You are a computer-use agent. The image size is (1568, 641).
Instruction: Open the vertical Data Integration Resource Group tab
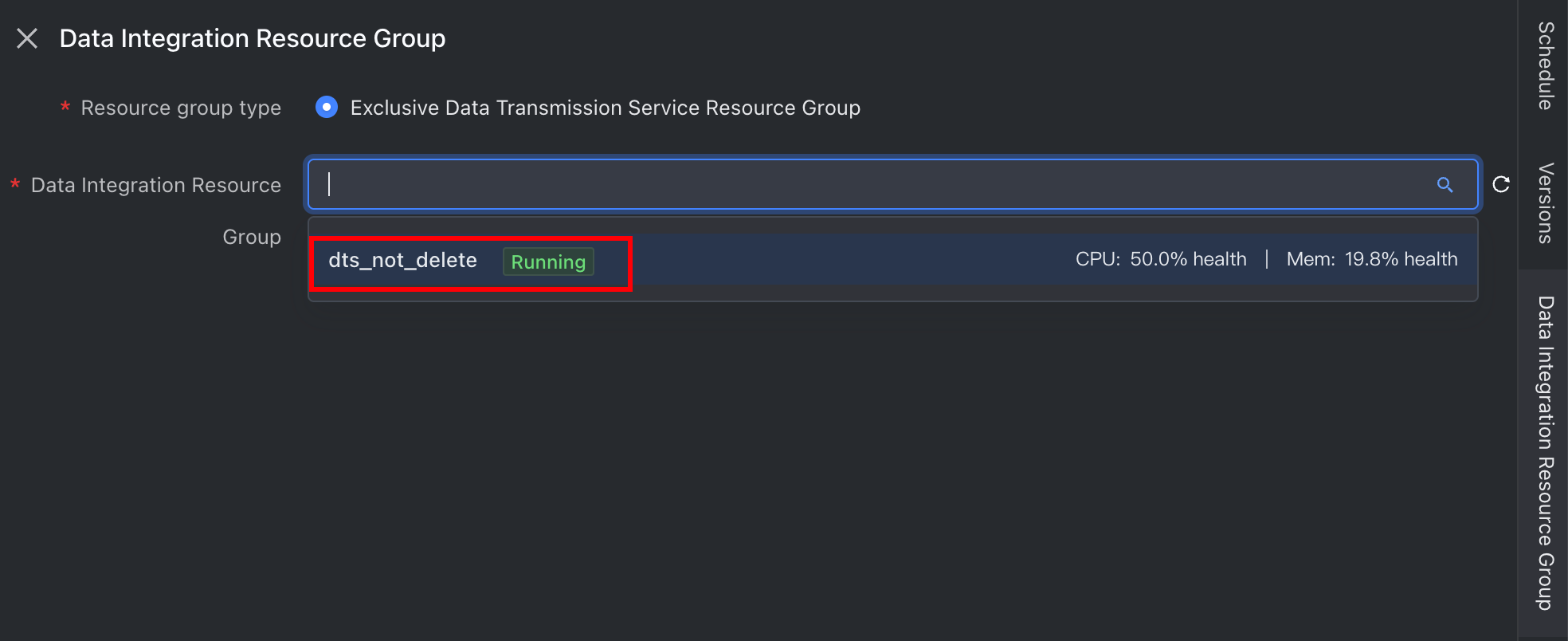click(x=1545, y=453)
